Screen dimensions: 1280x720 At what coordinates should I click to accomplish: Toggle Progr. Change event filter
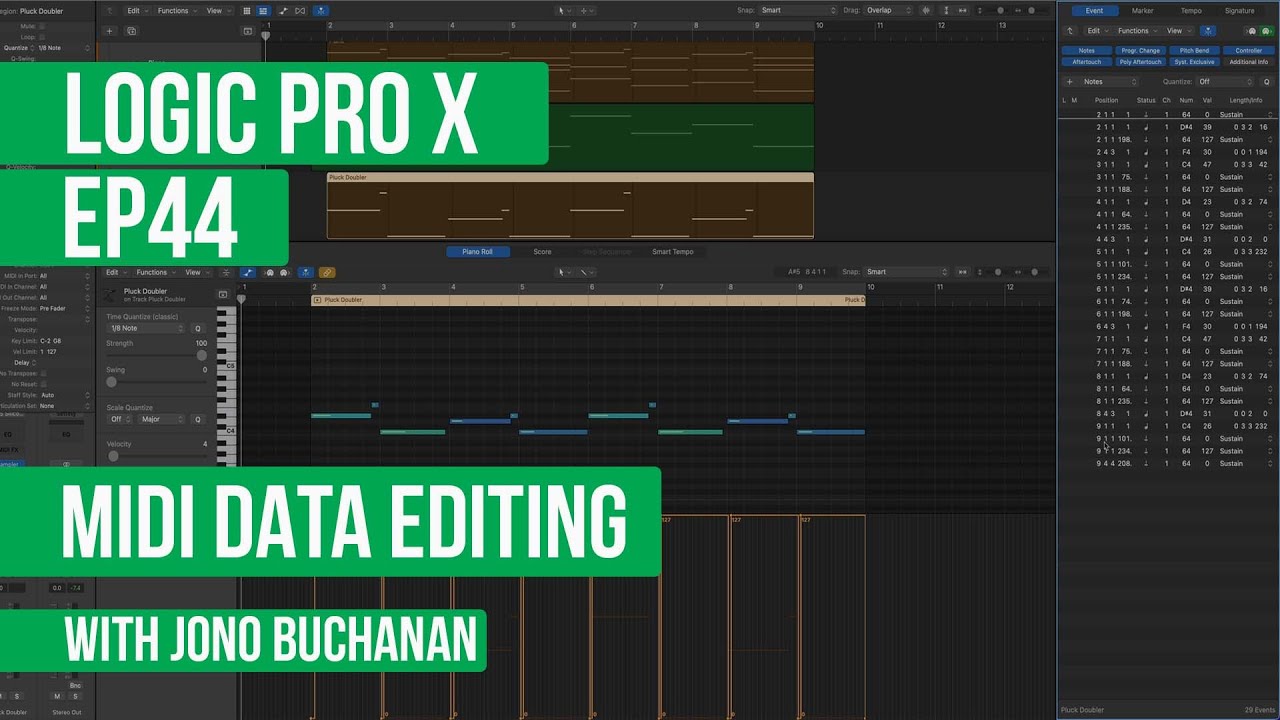click(x=1140, y=50)
